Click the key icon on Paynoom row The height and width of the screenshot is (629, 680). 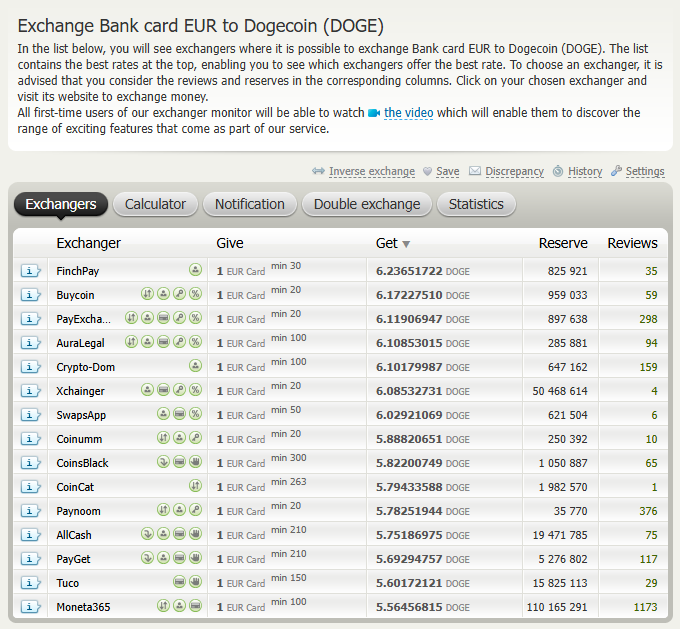[x=195, y=511]
